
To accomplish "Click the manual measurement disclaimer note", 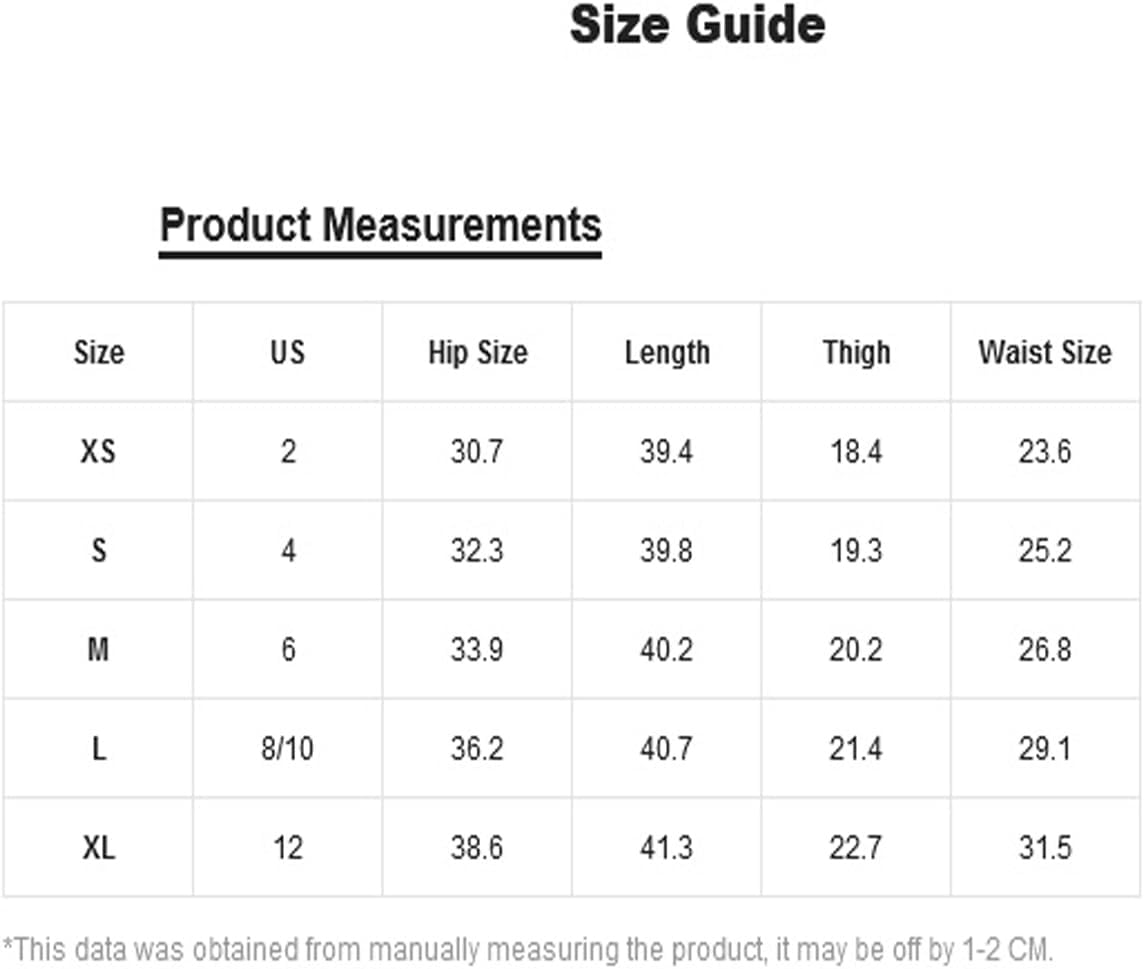I will [528, 950].
